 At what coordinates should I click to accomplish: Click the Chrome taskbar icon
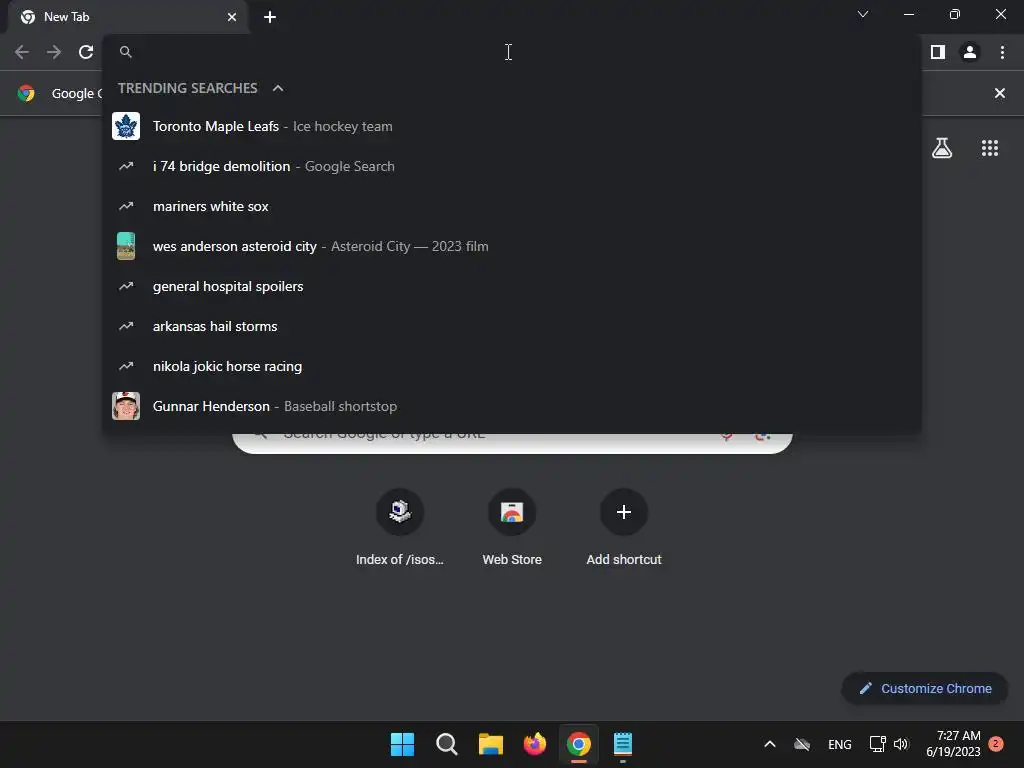pos(579,744)
